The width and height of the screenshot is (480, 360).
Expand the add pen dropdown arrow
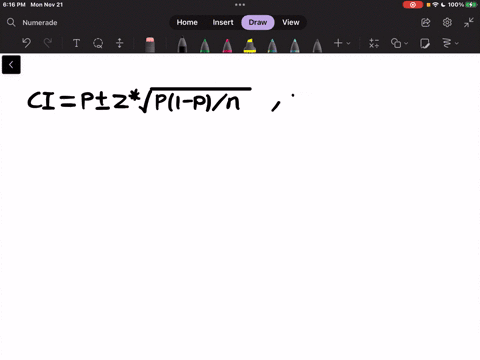348,43
